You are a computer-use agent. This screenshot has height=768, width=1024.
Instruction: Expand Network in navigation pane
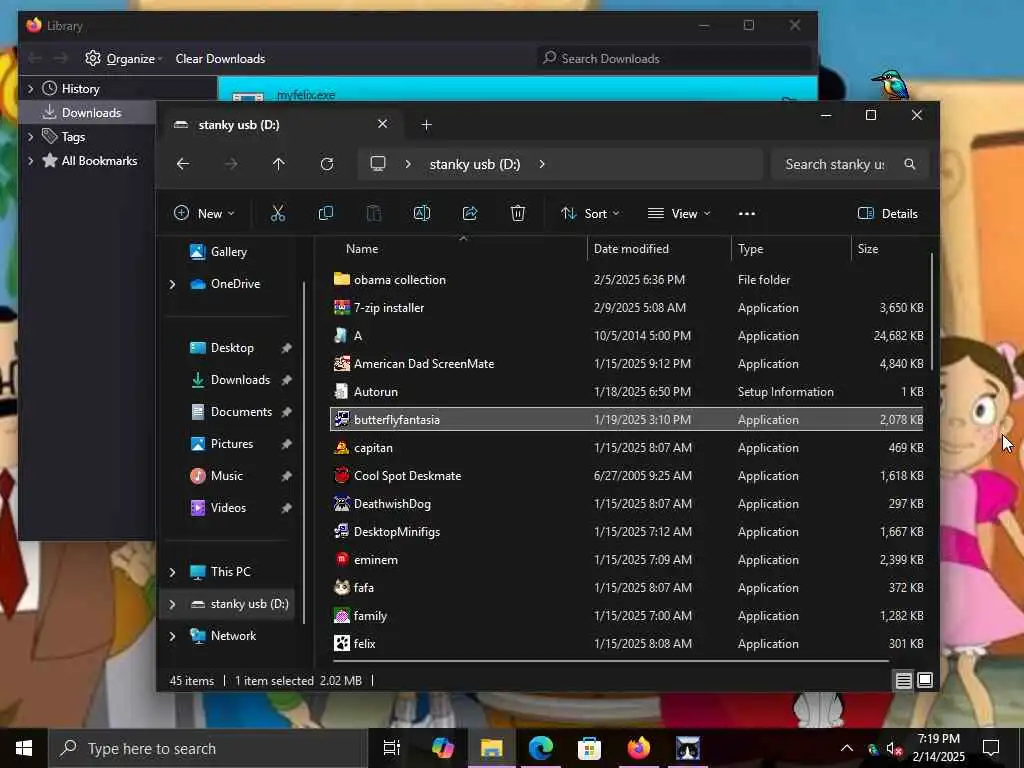point(172,636)
